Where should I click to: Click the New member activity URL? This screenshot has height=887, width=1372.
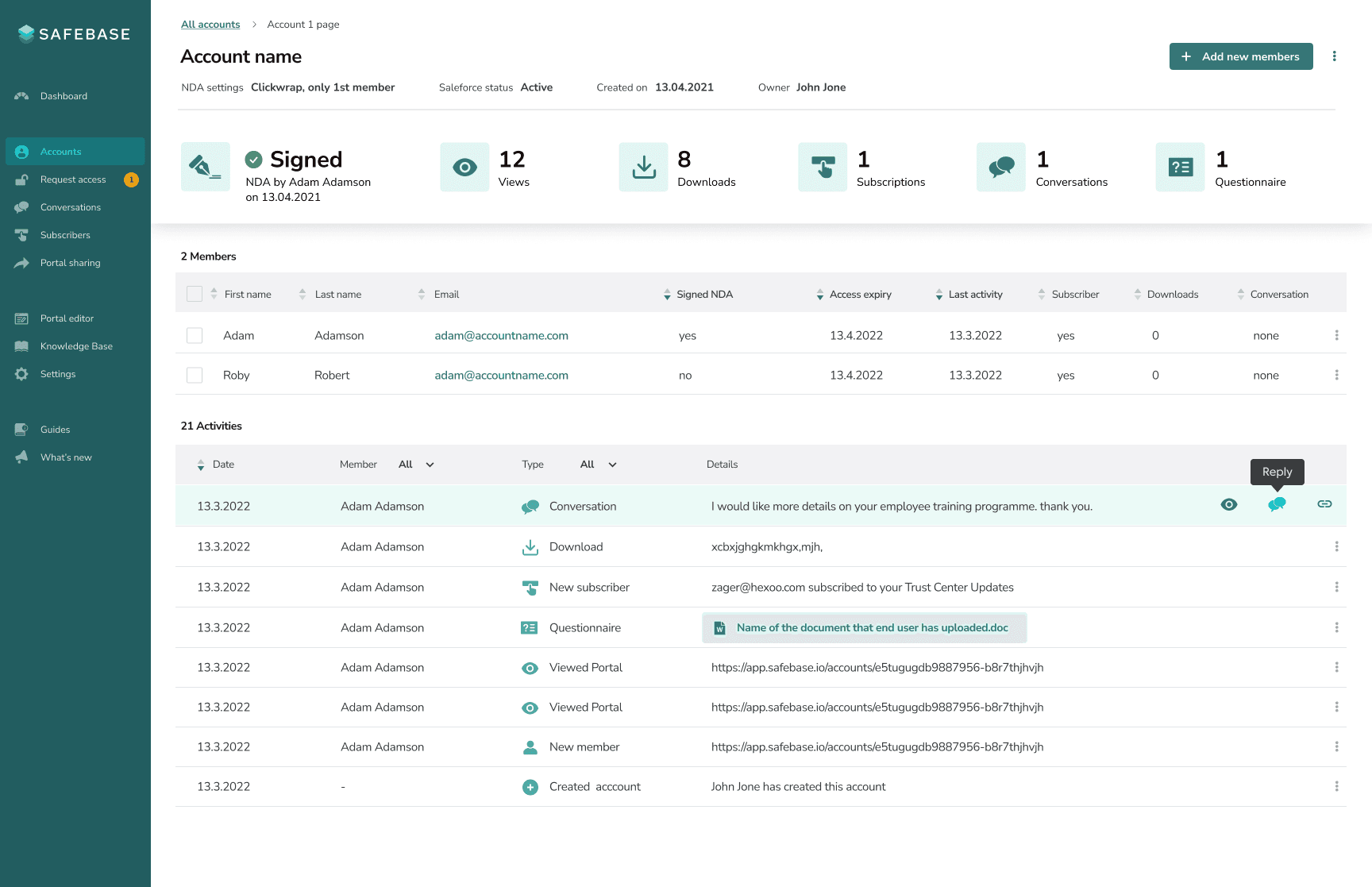click(x=877, y=747)
